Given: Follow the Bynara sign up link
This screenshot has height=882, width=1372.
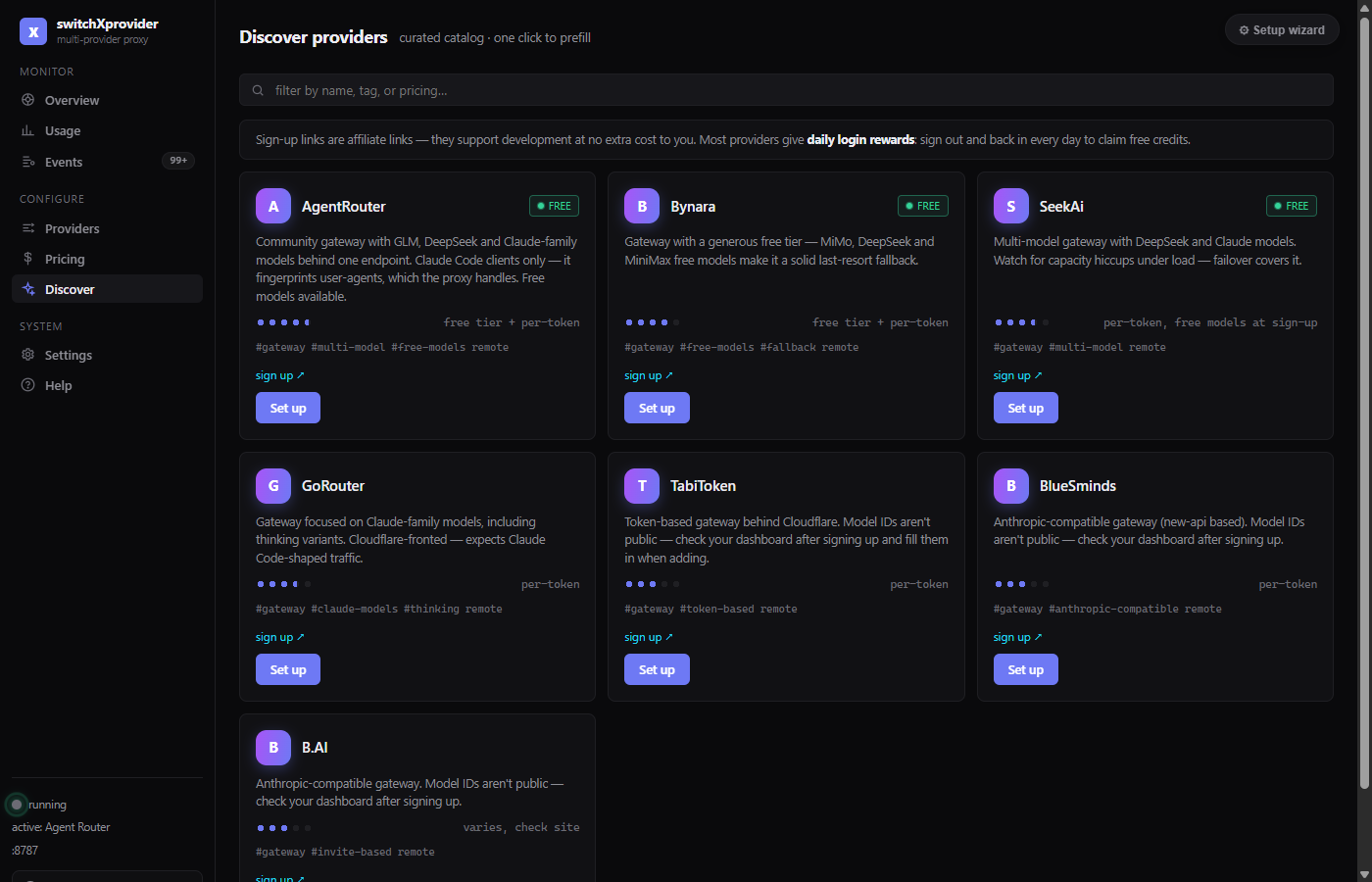Looking at the screenshot, I should 649,375.
